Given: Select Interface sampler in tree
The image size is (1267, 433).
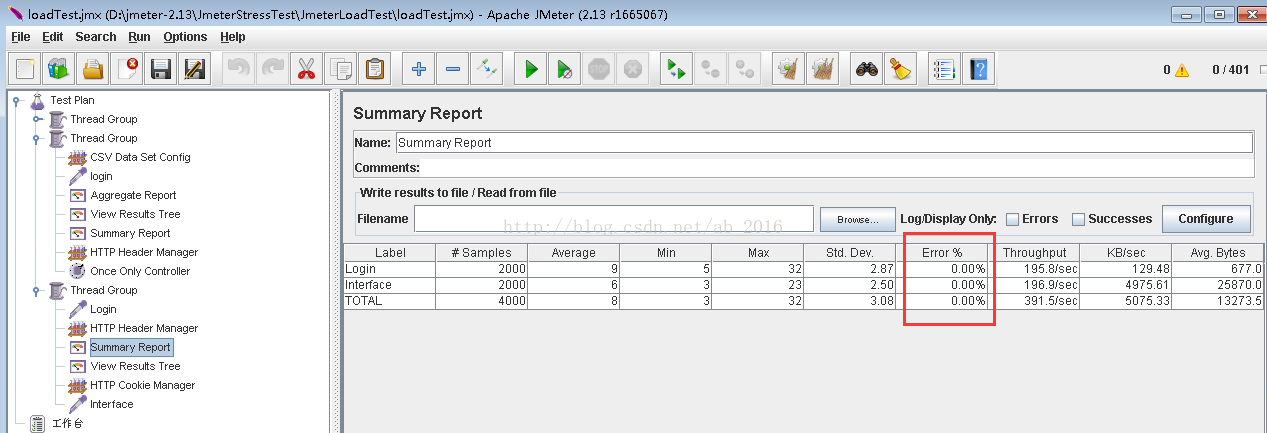Looking at the screenshot, I should [111, 404].
